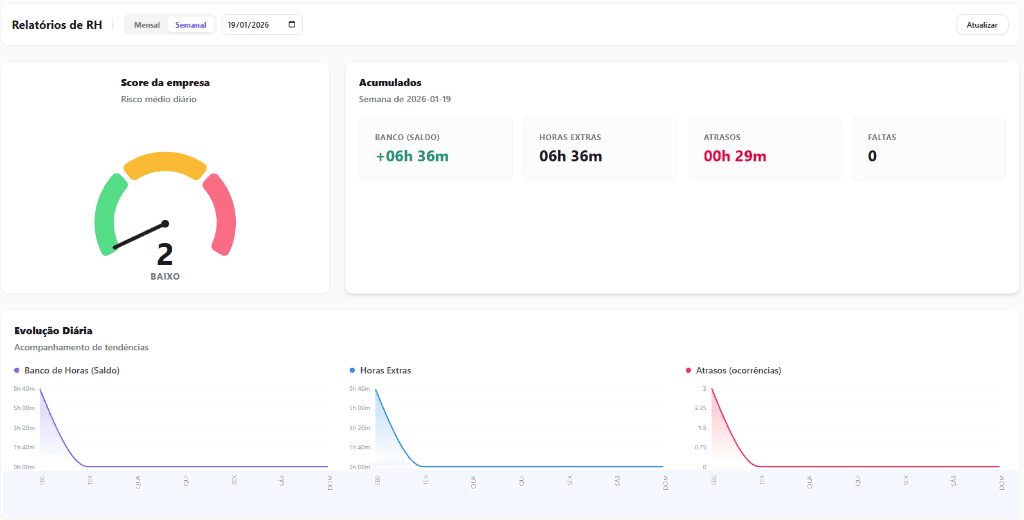Click the purple Banco de Horas legend dot
1024x520 pixels.
point(17,370)
